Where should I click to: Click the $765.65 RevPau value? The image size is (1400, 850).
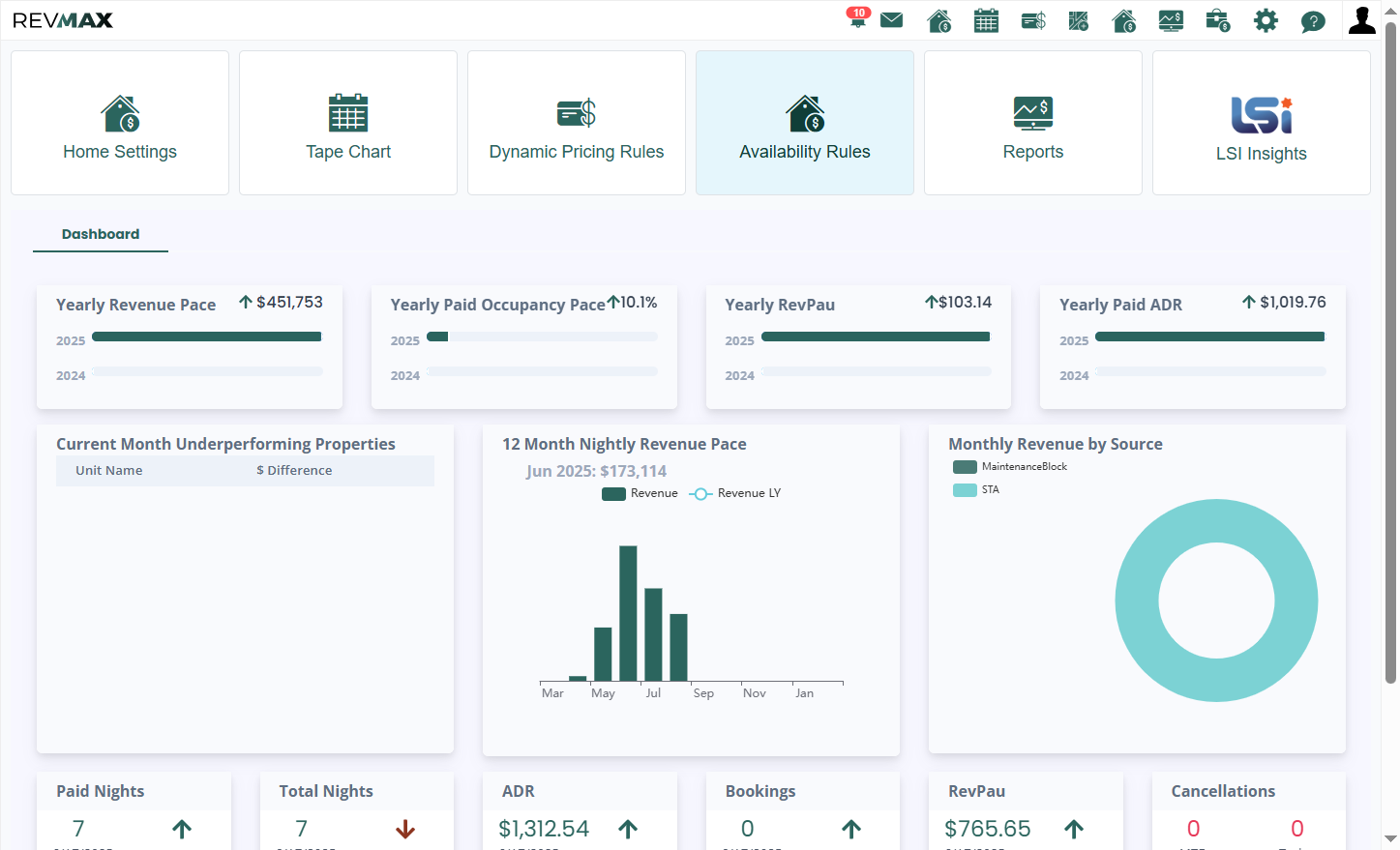[x=988, y=829]
